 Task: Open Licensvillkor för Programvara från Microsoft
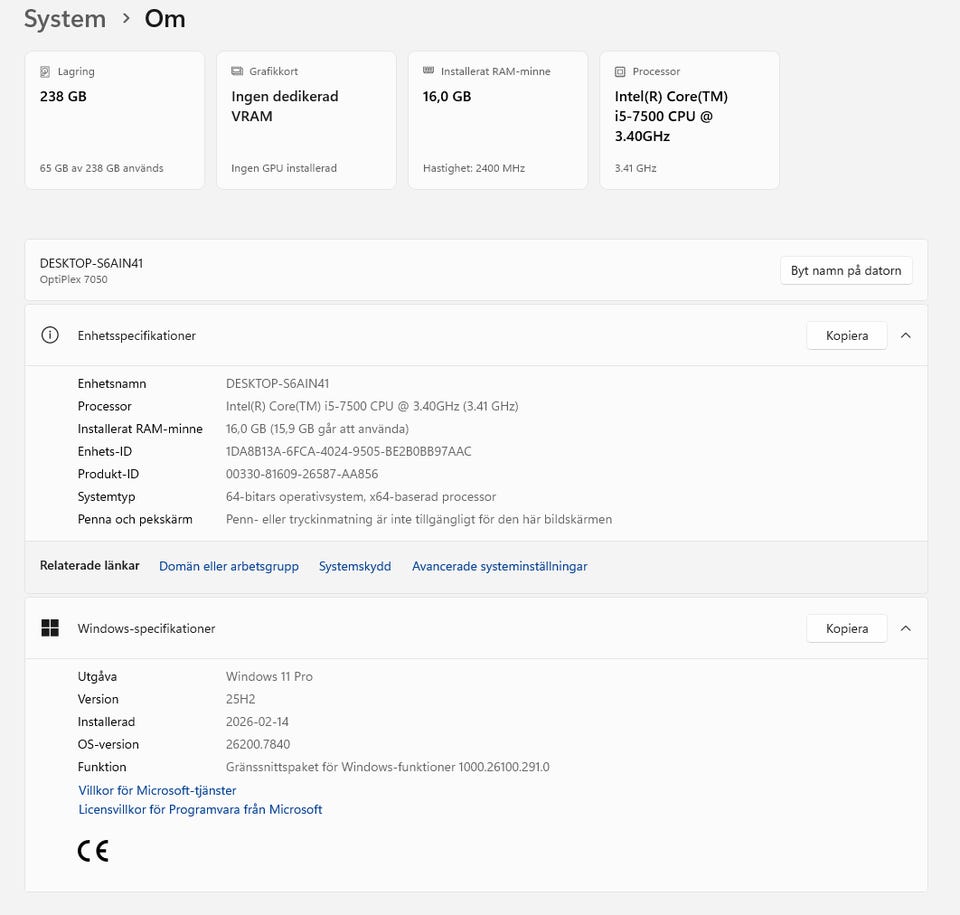click(200, 809)
